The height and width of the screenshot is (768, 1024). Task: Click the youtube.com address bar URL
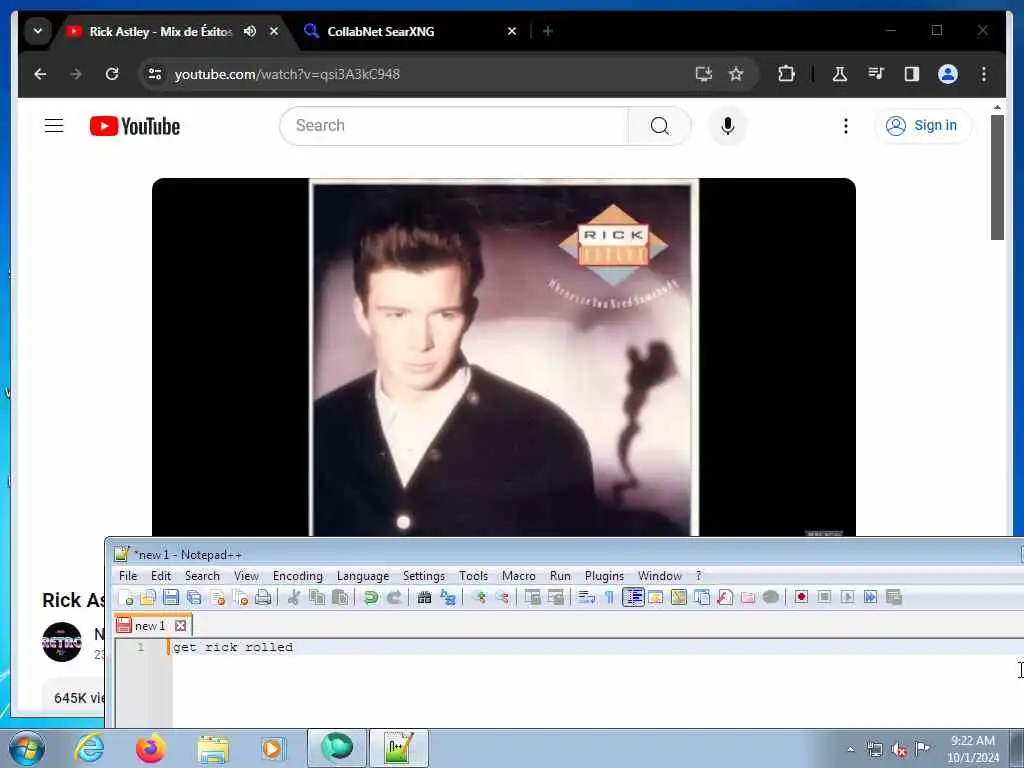[287, 74]
